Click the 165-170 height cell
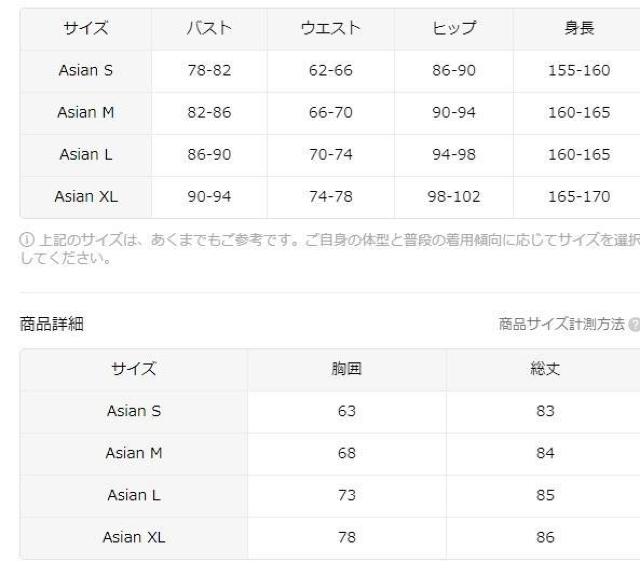Image resolution: width=640 pixels, height=577 pixels. click(x=578, y=197)
